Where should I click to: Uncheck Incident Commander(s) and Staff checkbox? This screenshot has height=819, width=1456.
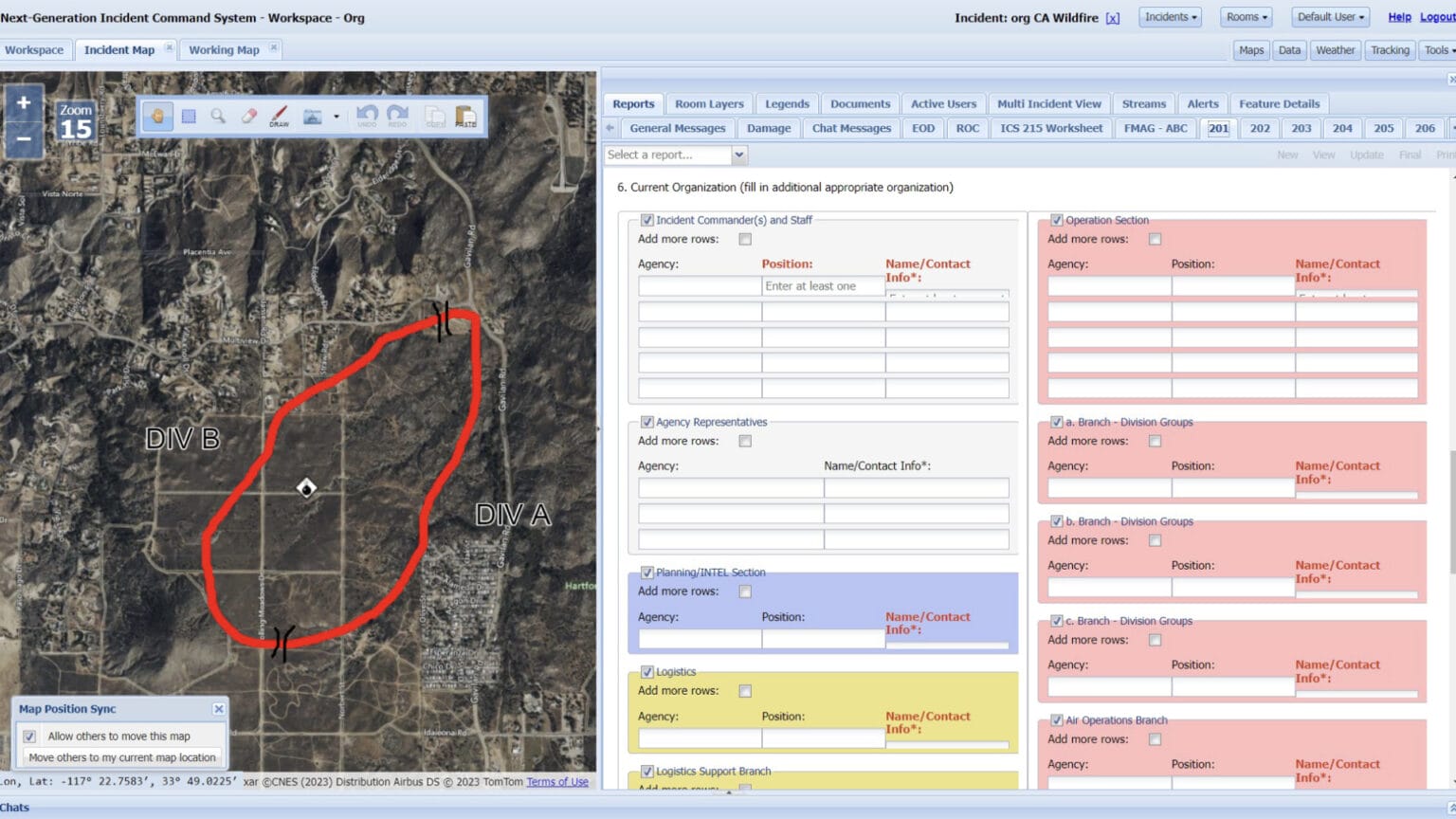click(x=647, y=220)
